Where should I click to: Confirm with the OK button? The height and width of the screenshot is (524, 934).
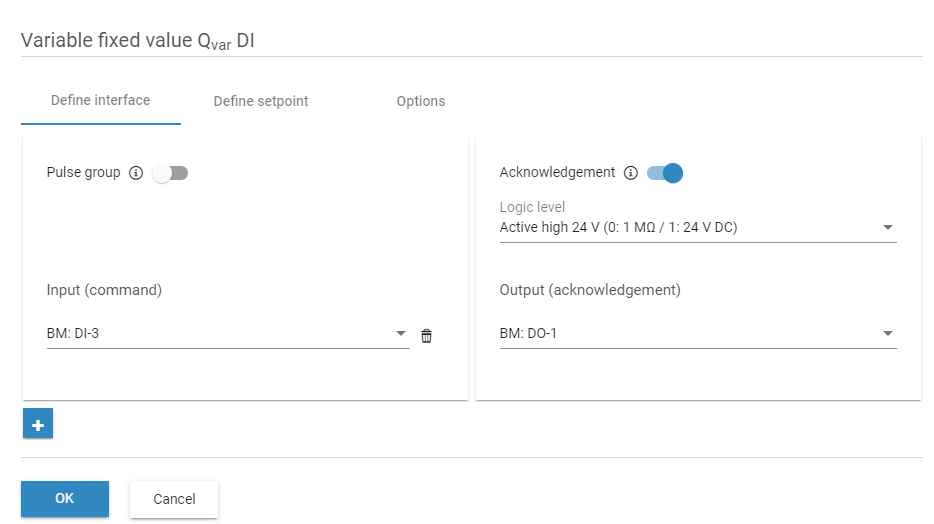pyautogui.click(x=65, y=498)
